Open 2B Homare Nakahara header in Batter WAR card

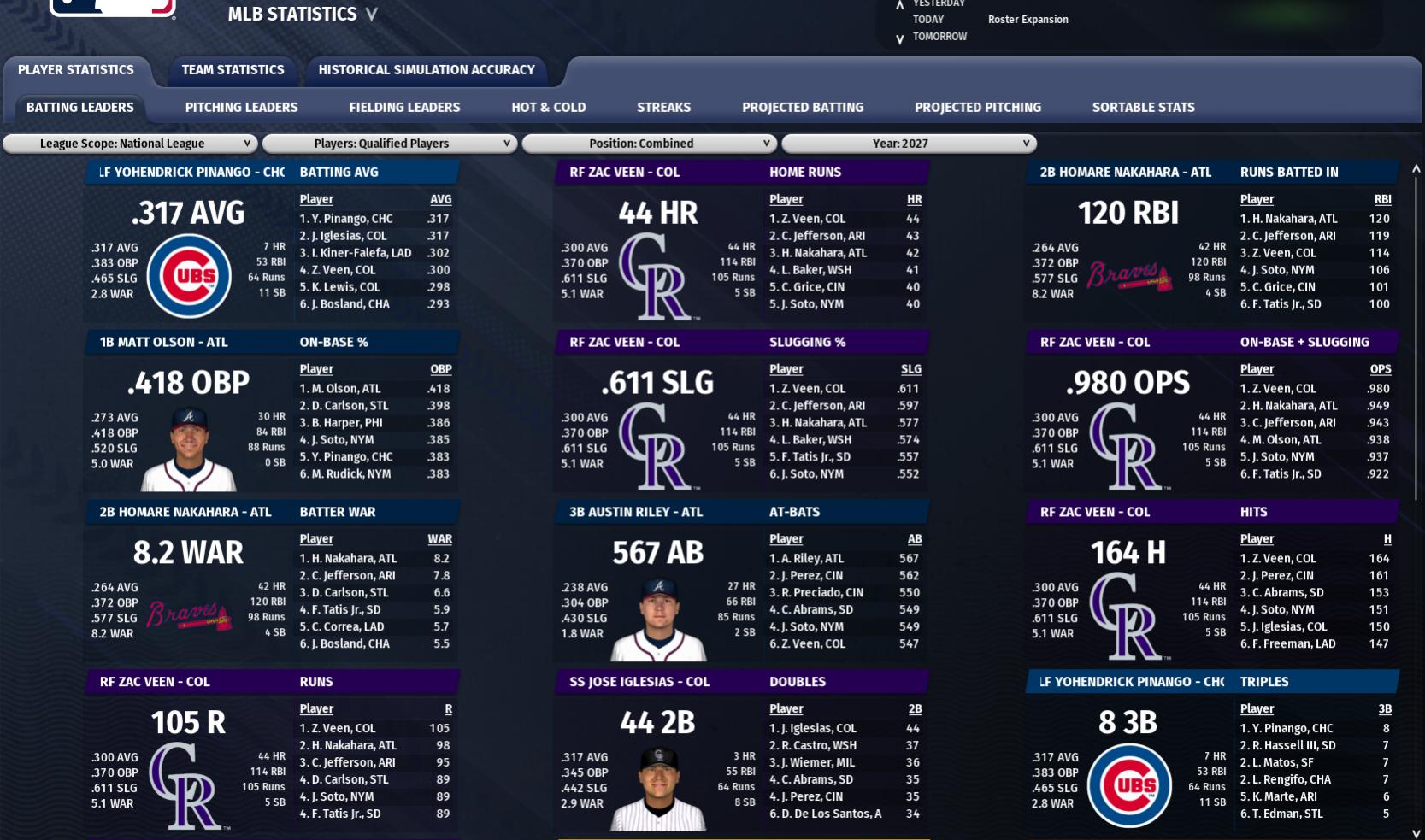185,512
